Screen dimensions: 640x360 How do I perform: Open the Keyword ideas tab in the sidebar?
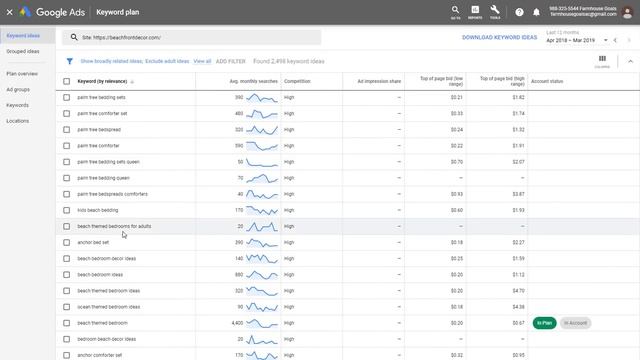coord(23,36)
